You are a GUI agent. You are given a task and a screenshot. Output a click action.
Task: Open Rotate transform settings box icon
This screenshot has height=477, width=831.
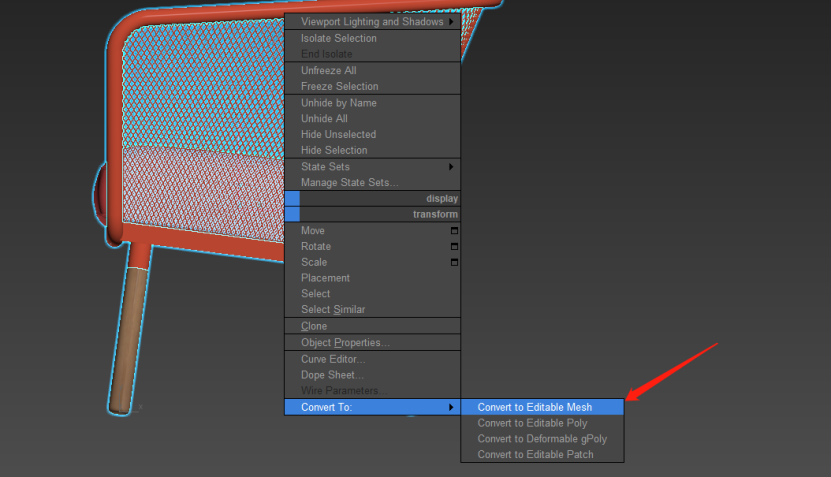point(454,246)
